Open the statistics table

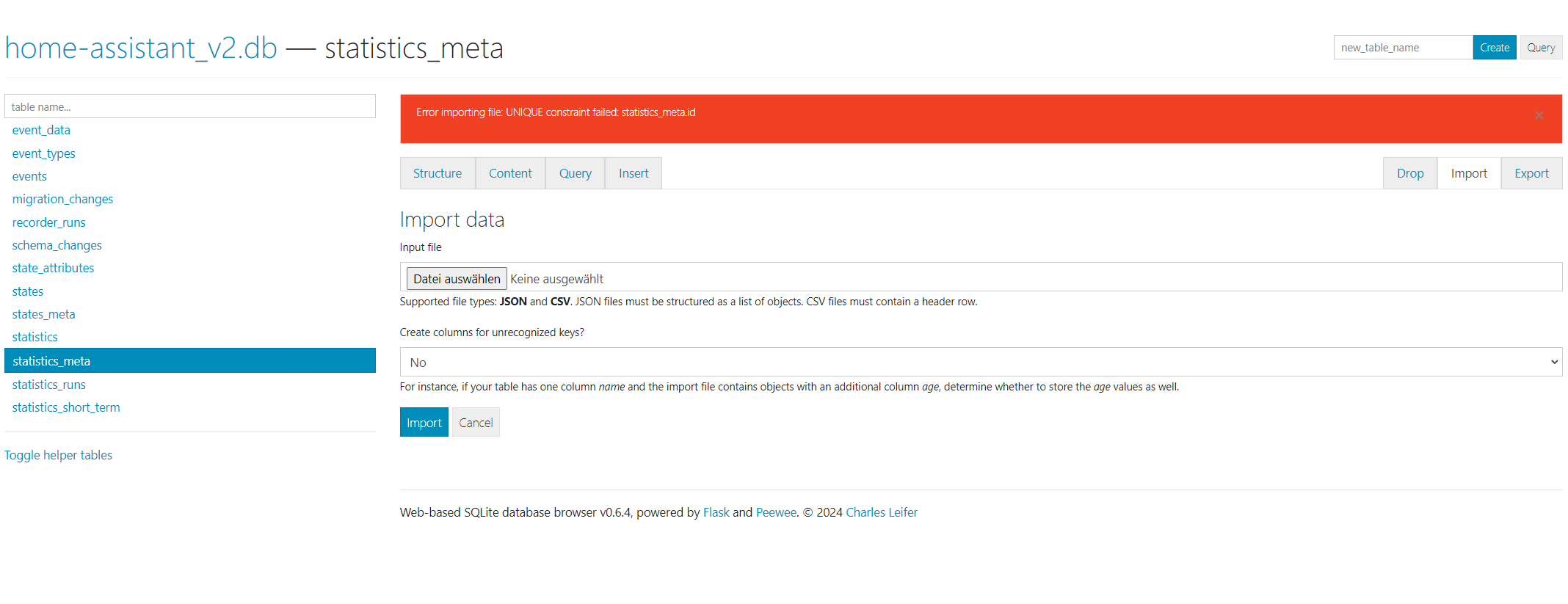pyautogui.click(x=35, y=337)
